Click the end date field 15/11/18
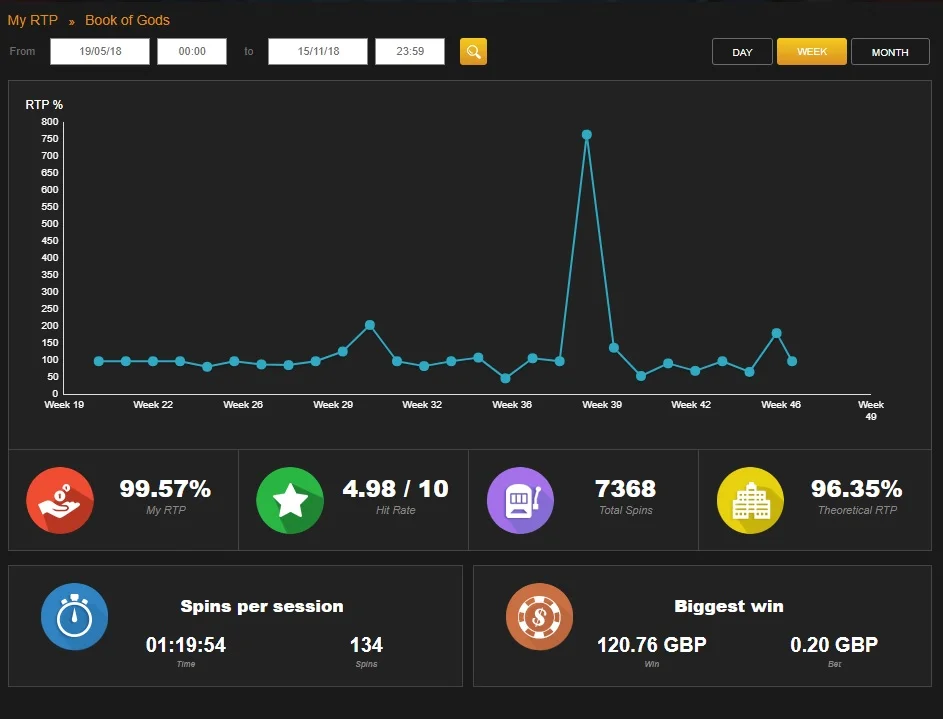This screenshot has height=719, width=943. (x=318, y=52)
